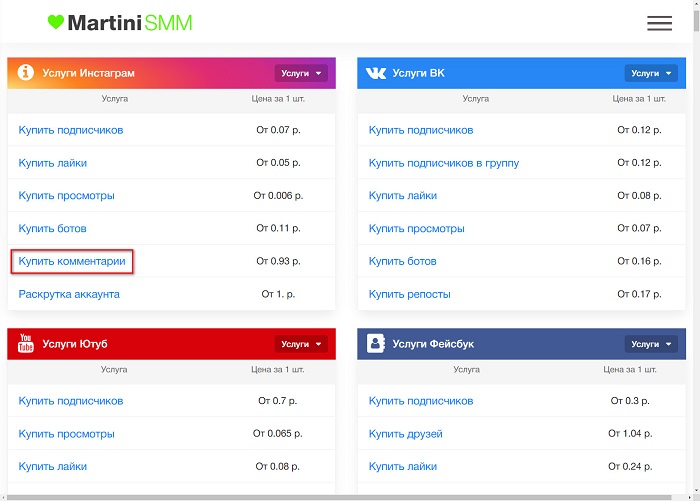Image resolution: width=700 pixels, height=501 pixels.
Task: Open Instagram Купить ботов link
Action: point(52,229)
